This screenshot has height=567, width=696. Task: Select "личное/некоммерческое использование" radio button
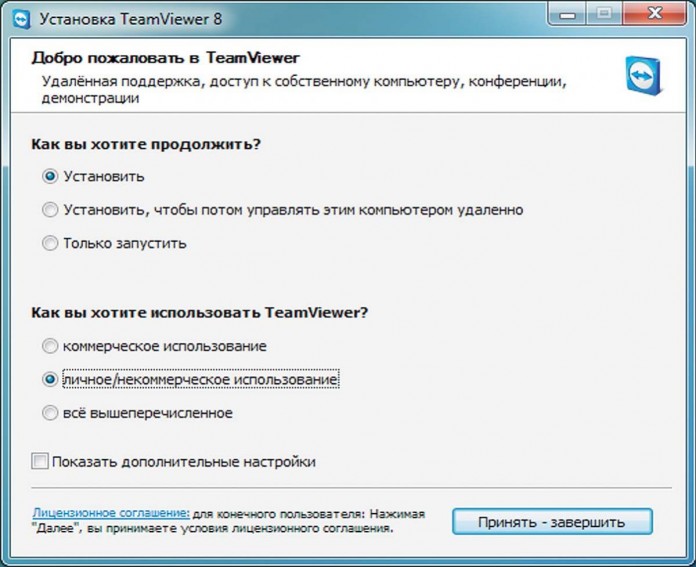click(50, 380)
